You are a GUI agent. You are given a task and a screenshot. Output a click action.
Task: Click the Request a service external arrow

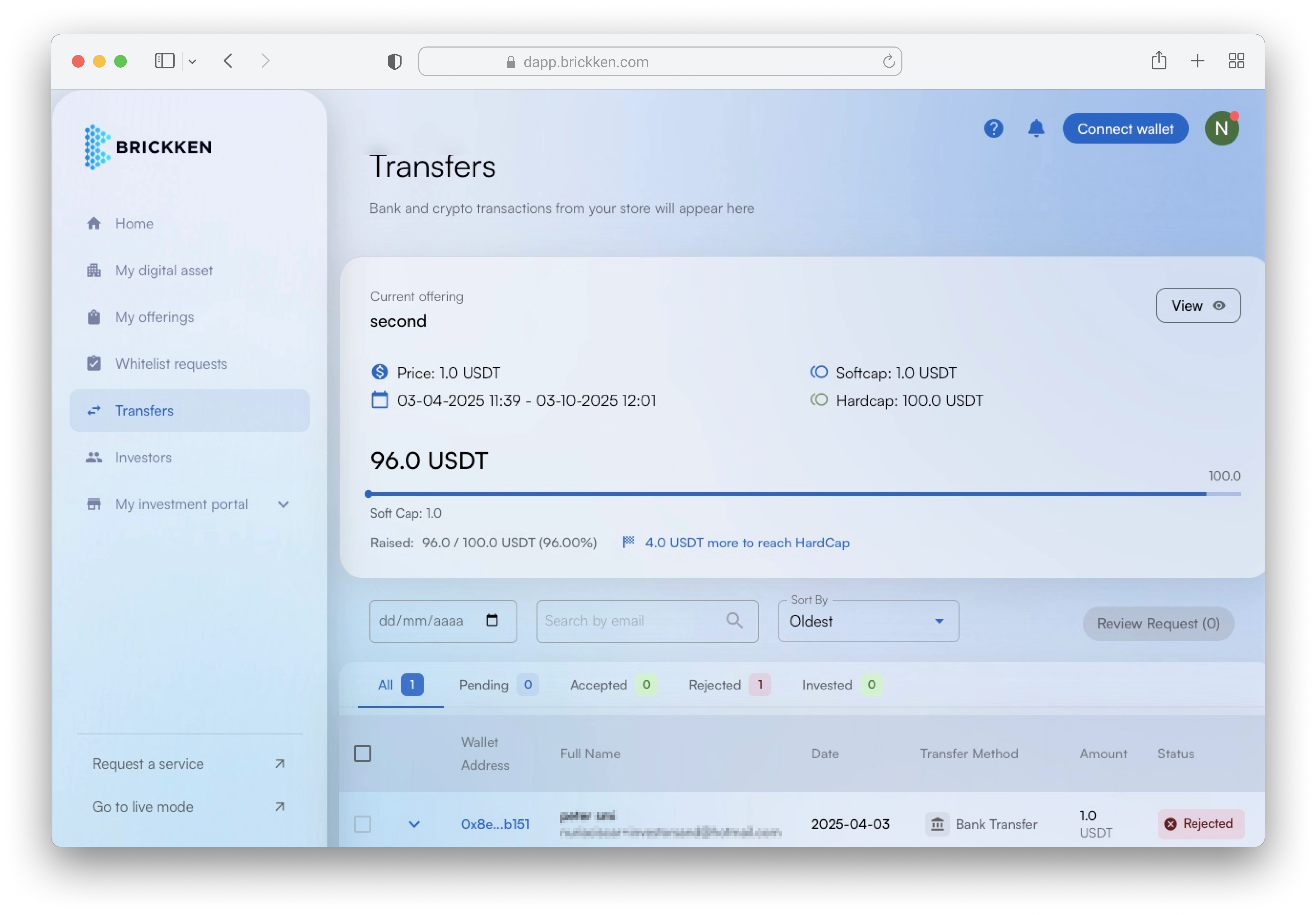coord(280,764)
